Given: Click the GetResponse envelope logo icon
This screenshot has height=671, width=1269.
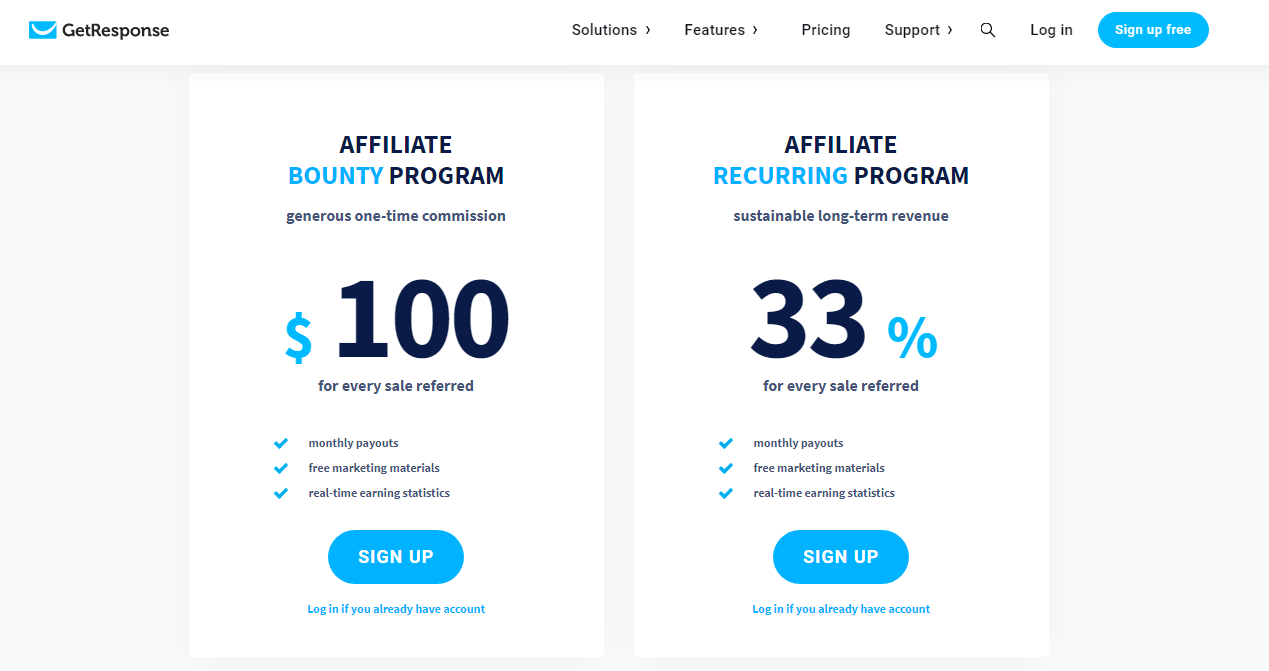Looking at the screenshot, I should pos(43,30).
